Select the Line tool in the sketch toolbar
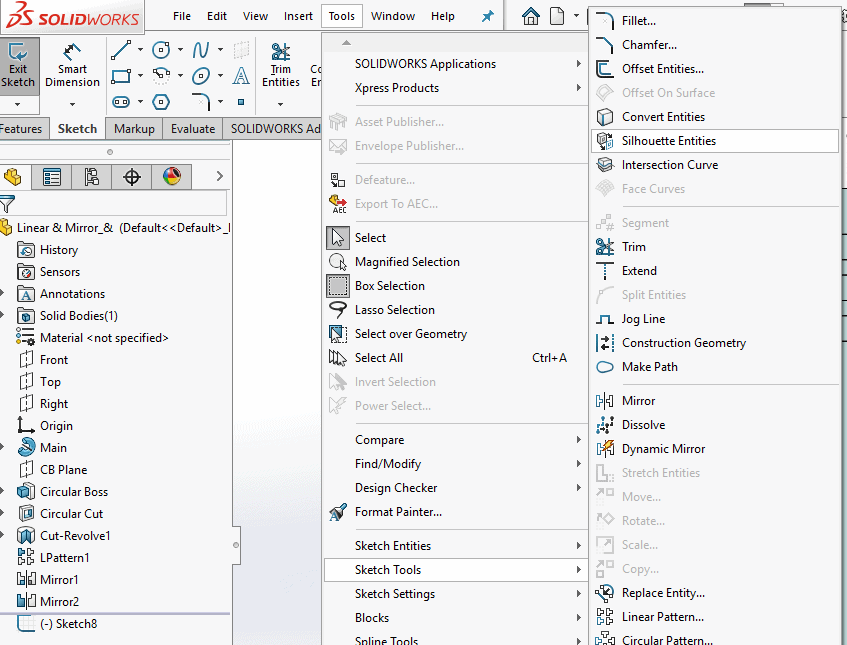 121,50
